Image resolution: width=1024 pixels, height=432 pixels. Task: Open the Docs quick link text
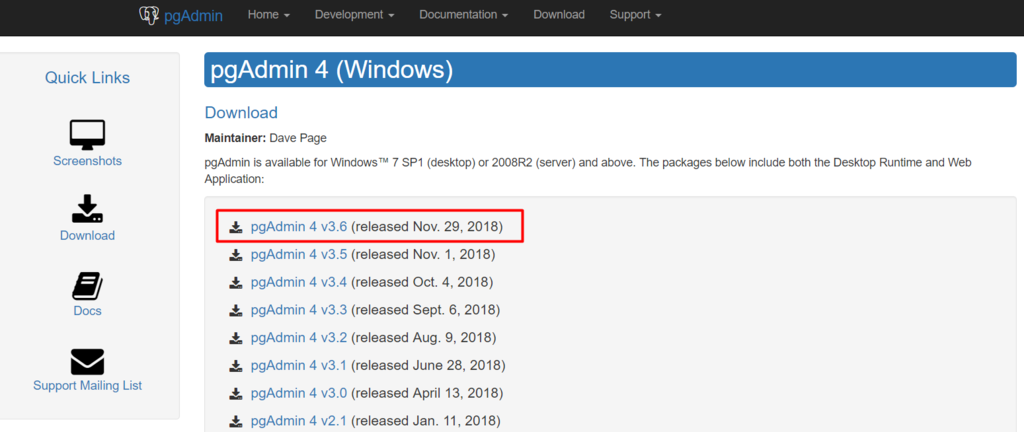88,311
